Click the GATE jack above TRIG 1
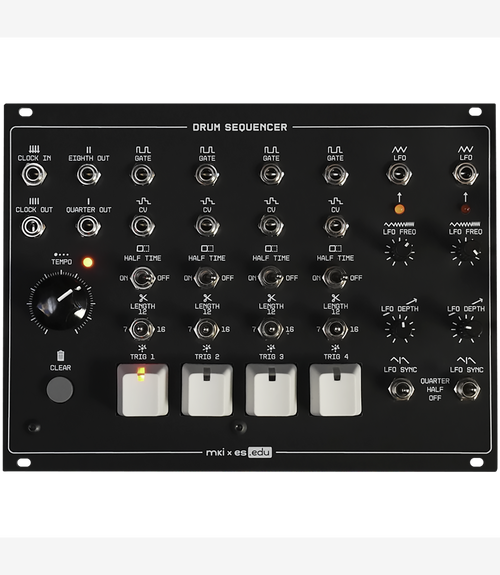The height and width of the screenshot is (575, 500). pyautogui.click(x=142, y=175)
